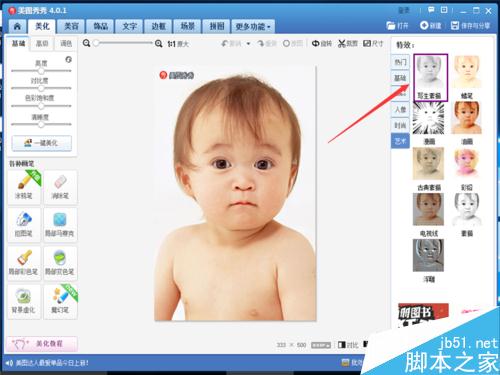This screenshot has height=375, width=500.
Task: Apply the 油画 oil painting effect
Action: [467, 123]
